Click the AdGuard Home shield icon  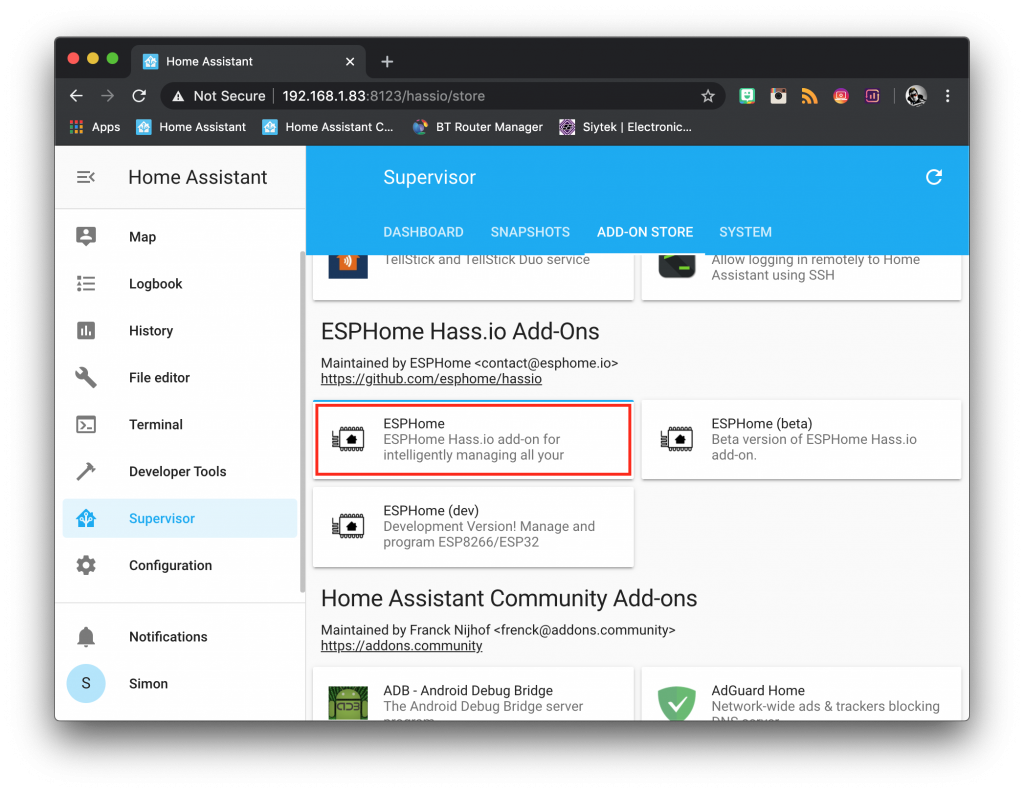tap(677, 703)
